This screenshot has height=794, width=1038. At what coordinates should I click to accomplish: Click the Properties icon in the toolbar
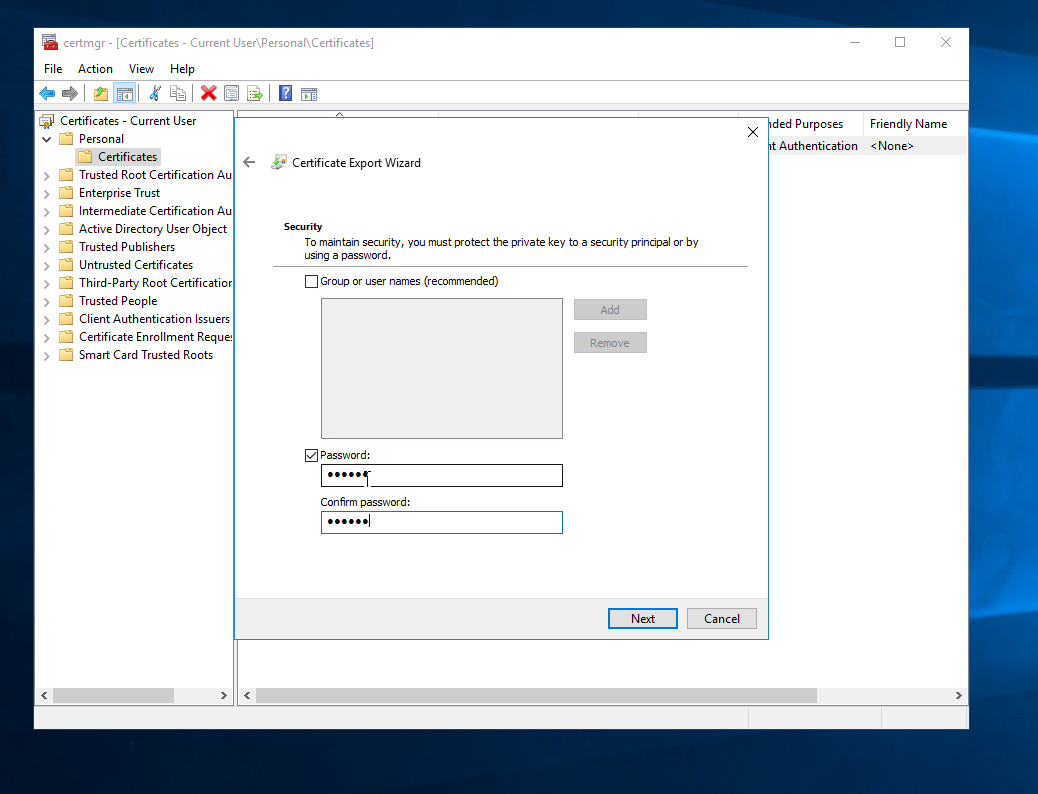click(x=231, y=93)
